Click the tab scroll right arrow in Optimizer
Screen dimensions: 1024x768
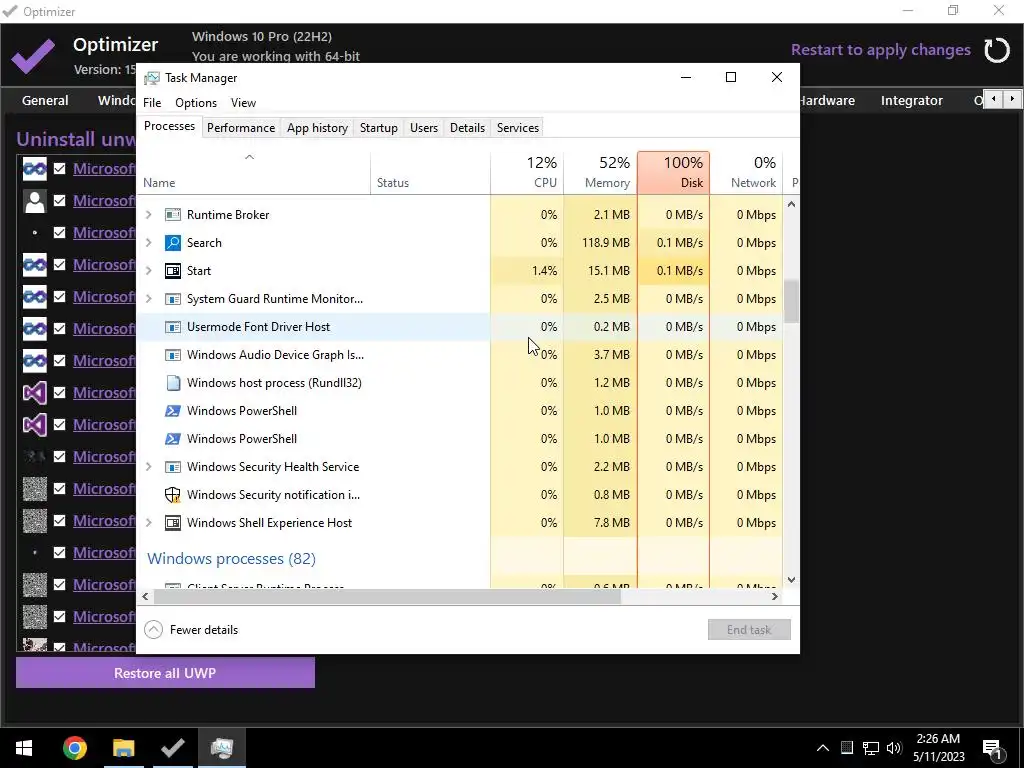click(x=1012, y=99)
